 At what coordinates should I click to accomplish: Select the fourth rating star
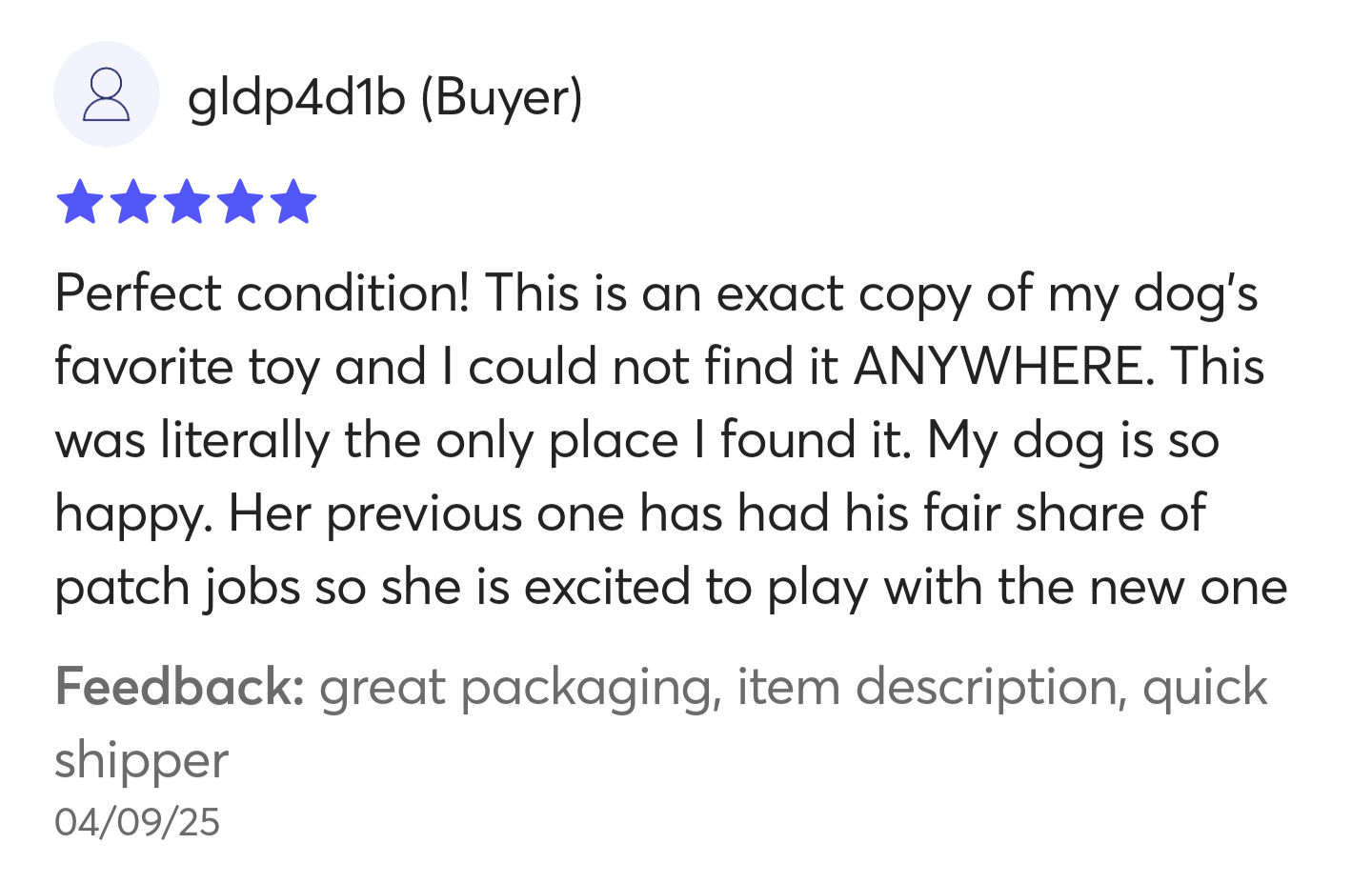239,202
